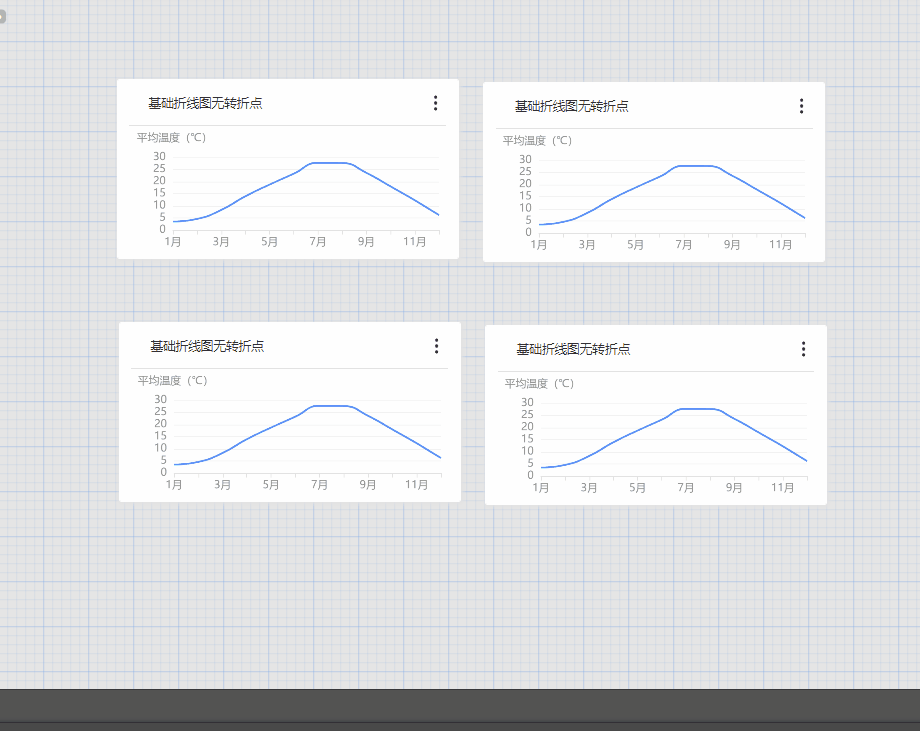Select the bottom-right card title 基础折线图无转折点
The height and width of the screenshot is (731, 920).
[x=573, y=349]
